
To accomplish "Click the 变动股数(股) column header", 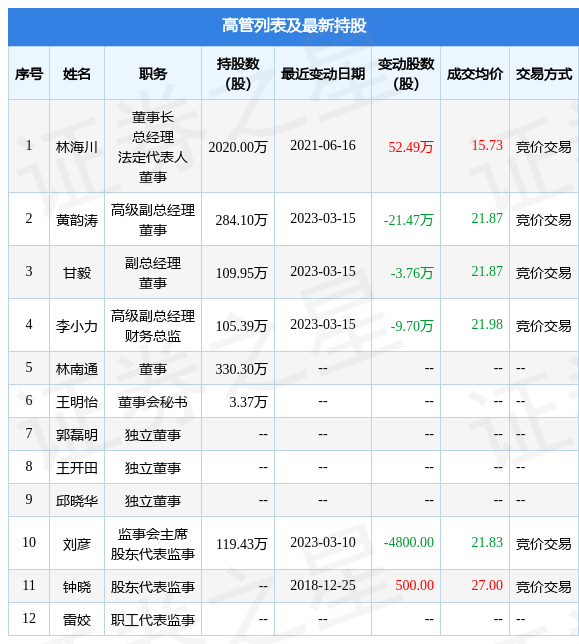I will point(406,74).
